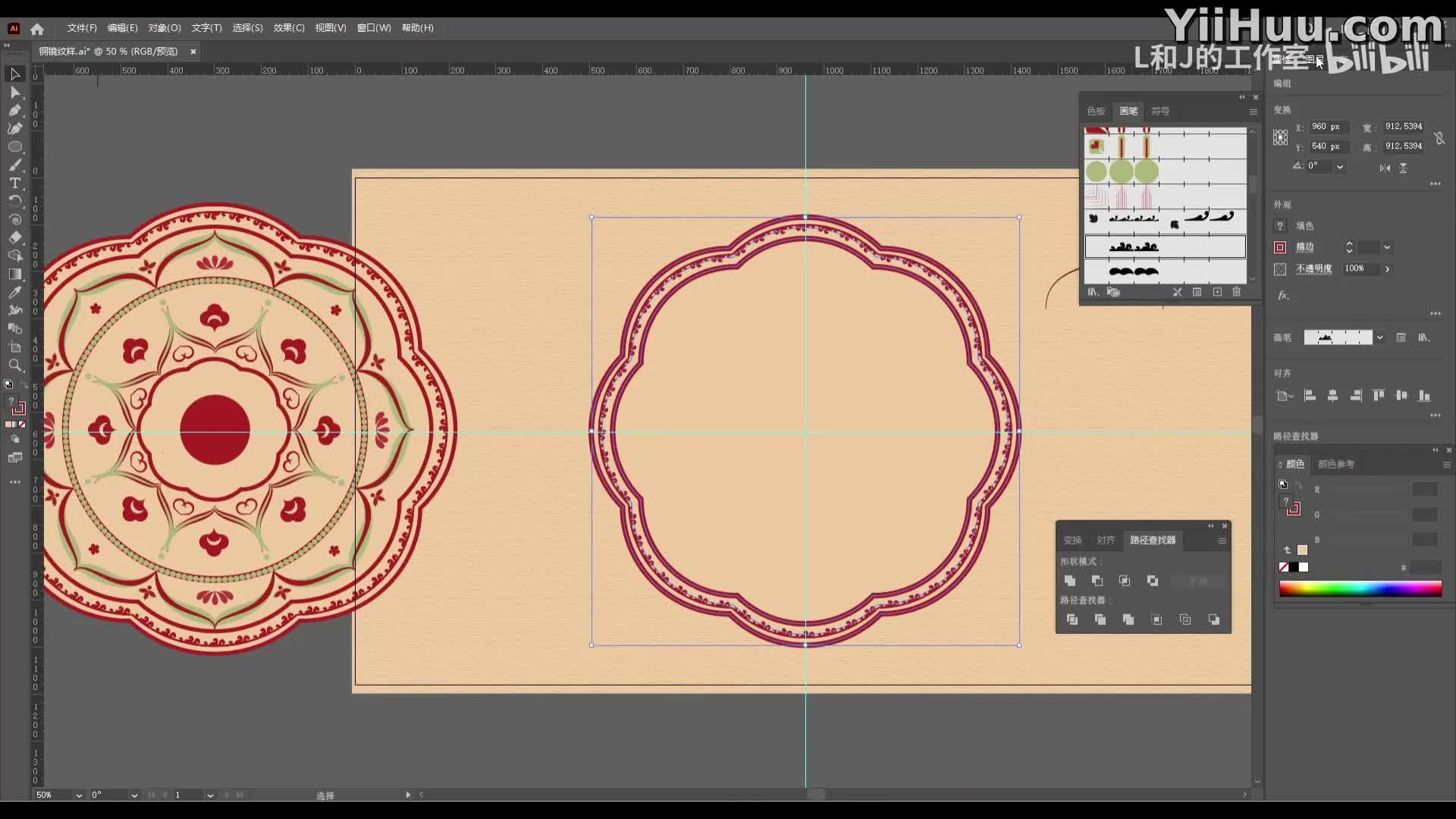Open the zoom level dropdown showing 50%
Image resolution: width=1456 pixels, height=819 pixels.
78,795
